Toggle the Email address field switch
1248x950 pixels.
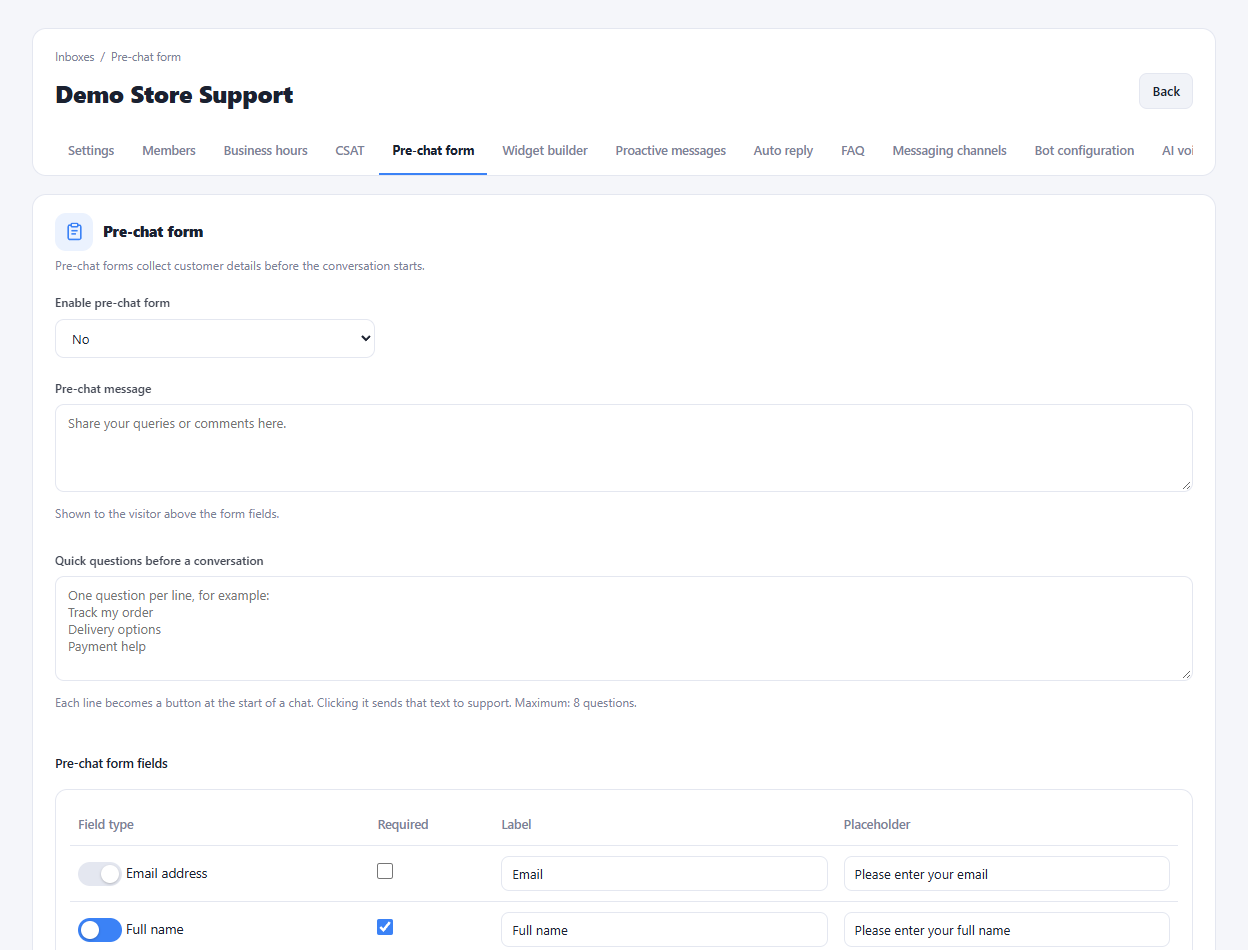pos(100,874)
